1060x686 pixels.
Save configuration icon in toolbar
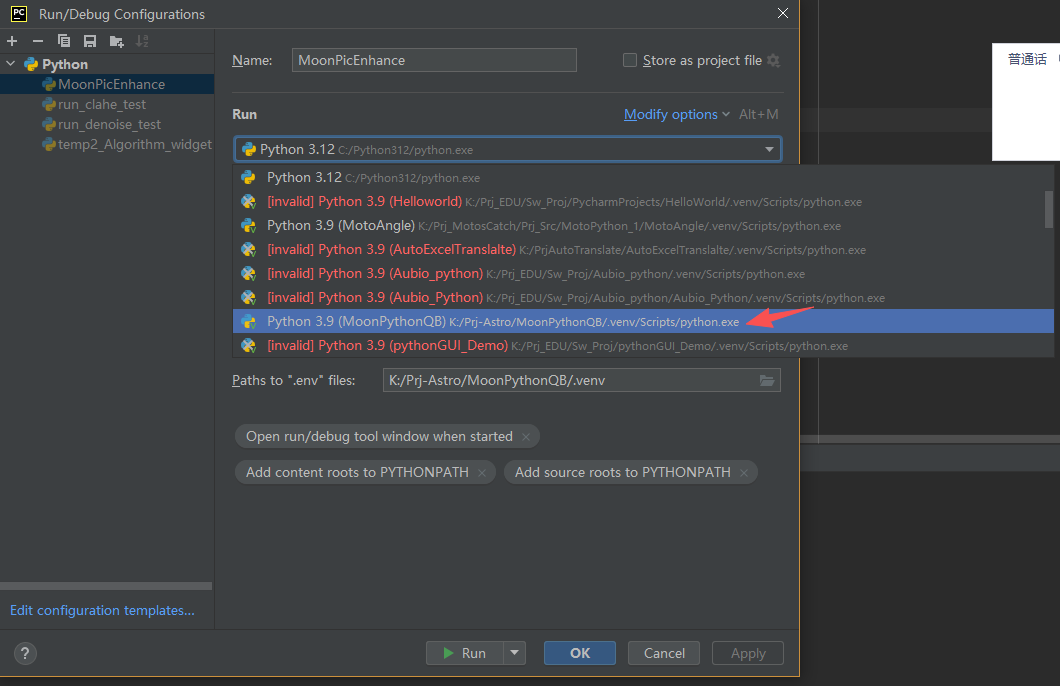point(90,41)
